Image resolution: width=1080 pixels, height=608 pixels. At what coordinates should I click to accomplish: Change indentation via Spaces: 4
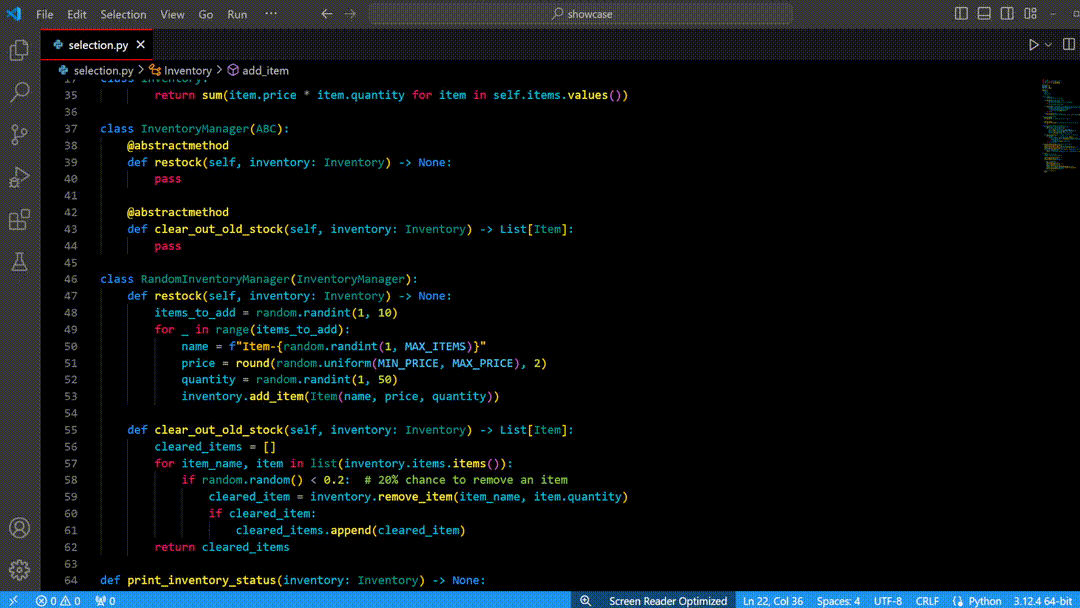(x=838, y=600)
